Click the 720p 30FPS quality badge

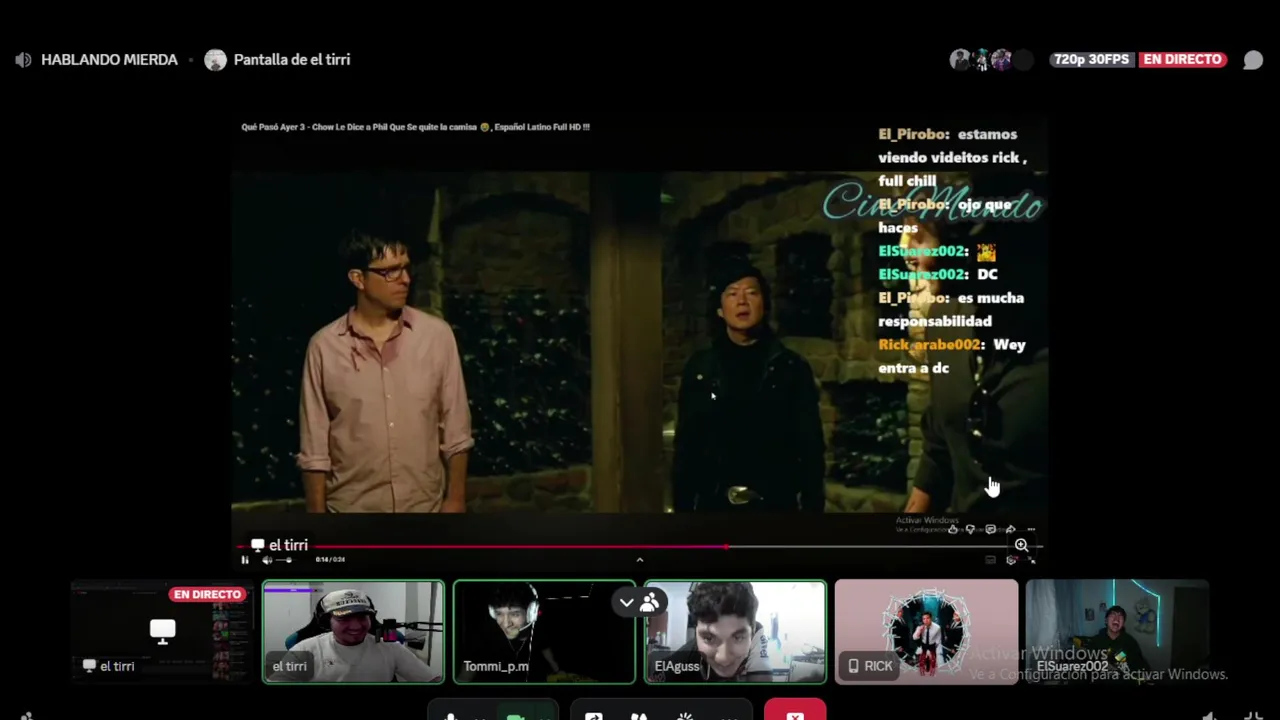click(x=1091, y=60)
